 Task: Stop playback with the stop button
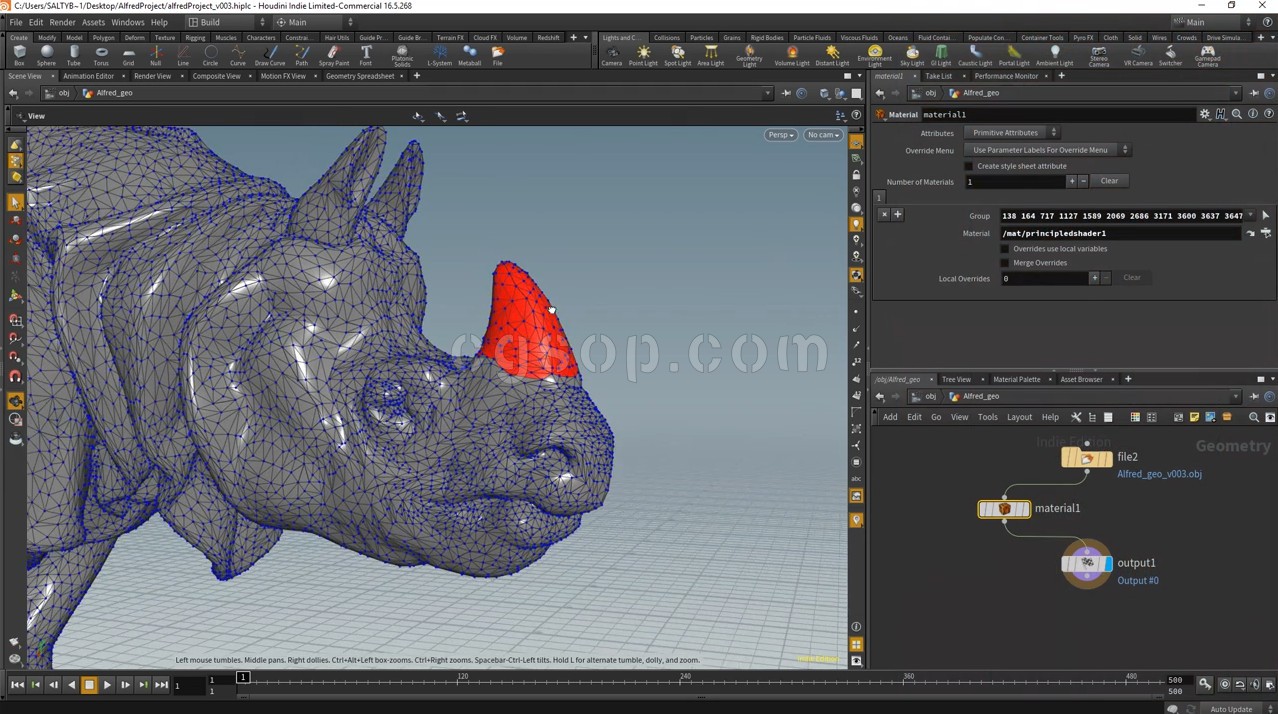pos(89,685)
